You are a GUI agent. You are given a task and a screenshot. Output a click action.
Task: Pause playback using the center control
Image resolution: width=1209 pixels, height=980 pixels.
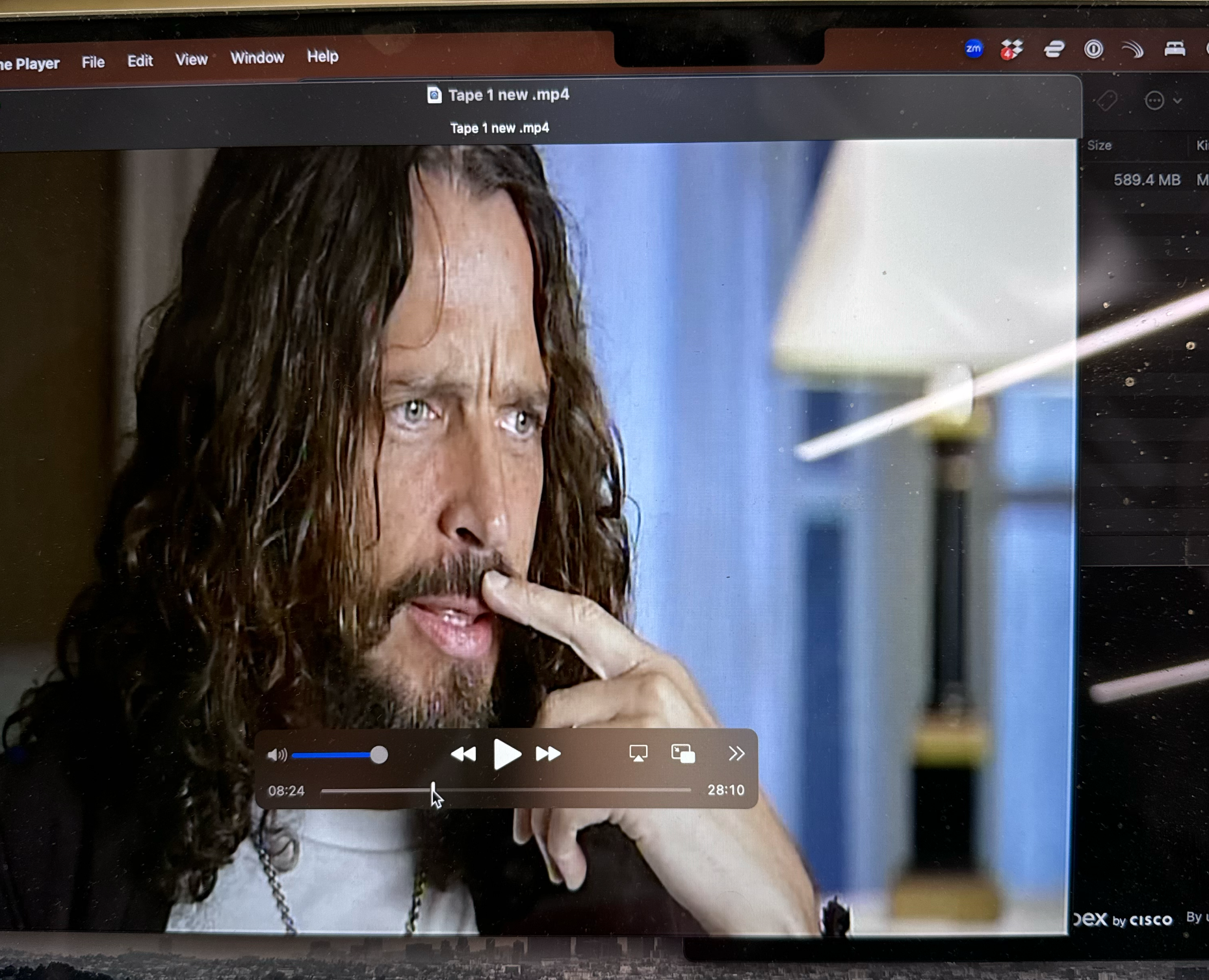[x=507, y=754]
